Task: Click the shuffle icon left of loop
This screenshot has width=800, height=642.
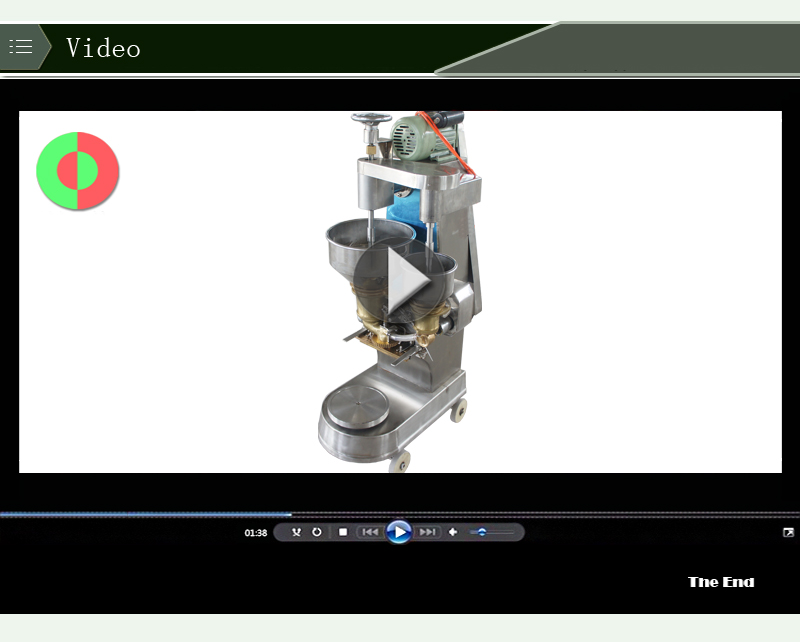Action: (x=295, y=533)
